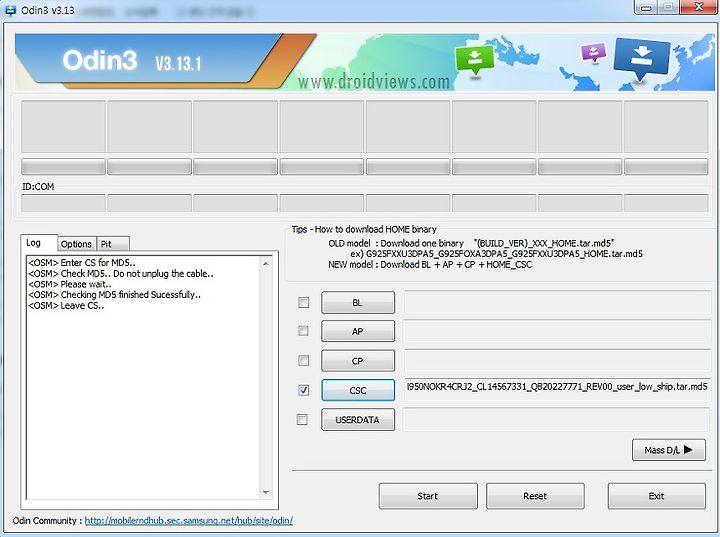Select log line 'Checking MD5 finished Sucessfully..'
Image resolution: width=720 pixels, height=537 pixels.
click(x=114, y=295)
